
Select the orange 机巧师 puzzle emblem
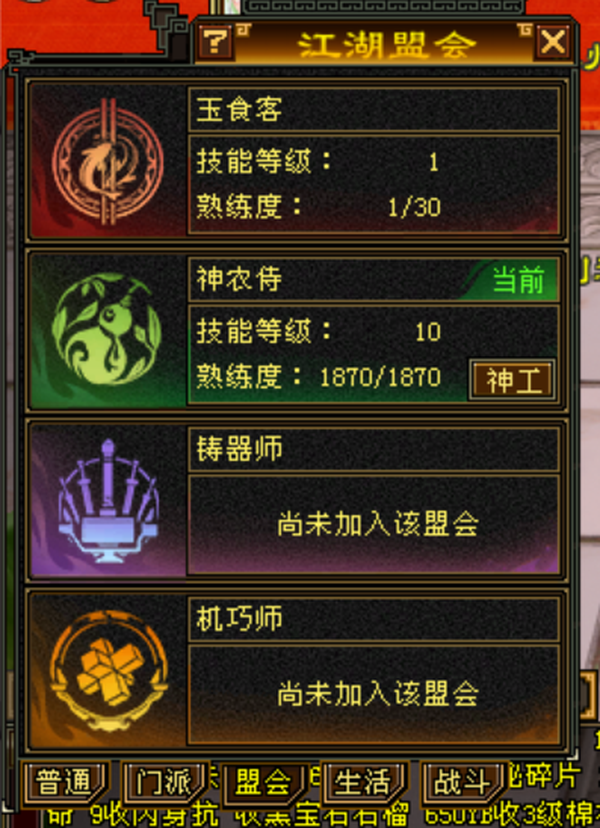click(109, 671)
